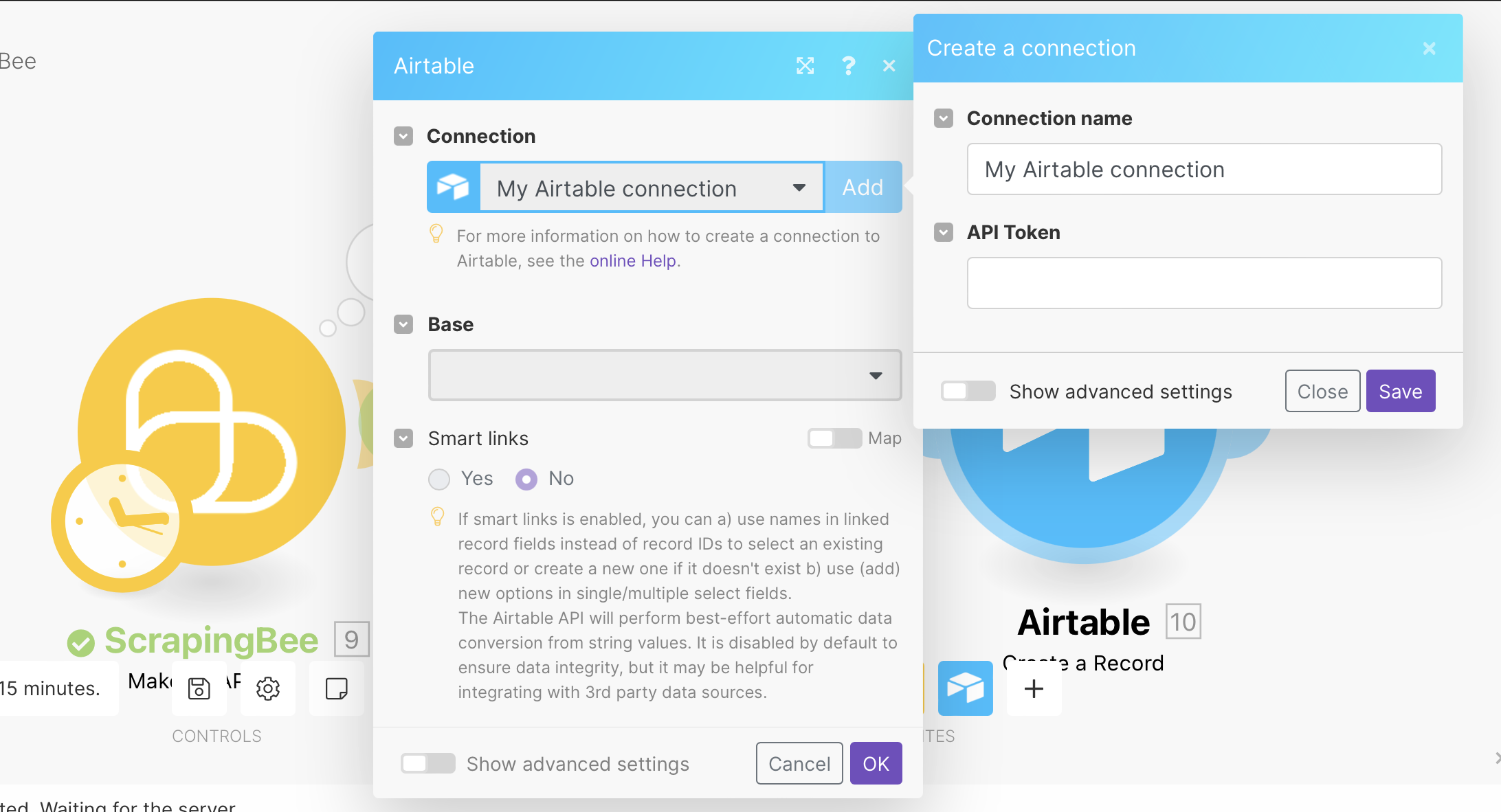
Task: Click the expand fullscreen icon in Airtable panel
Action: pos(805,66)
